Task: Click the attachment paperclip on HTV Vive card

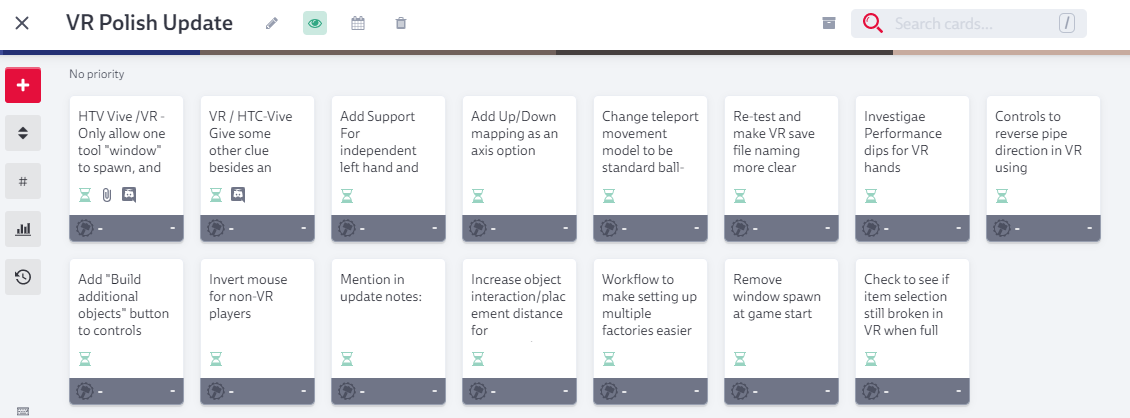Action: (x=107, y=195)
